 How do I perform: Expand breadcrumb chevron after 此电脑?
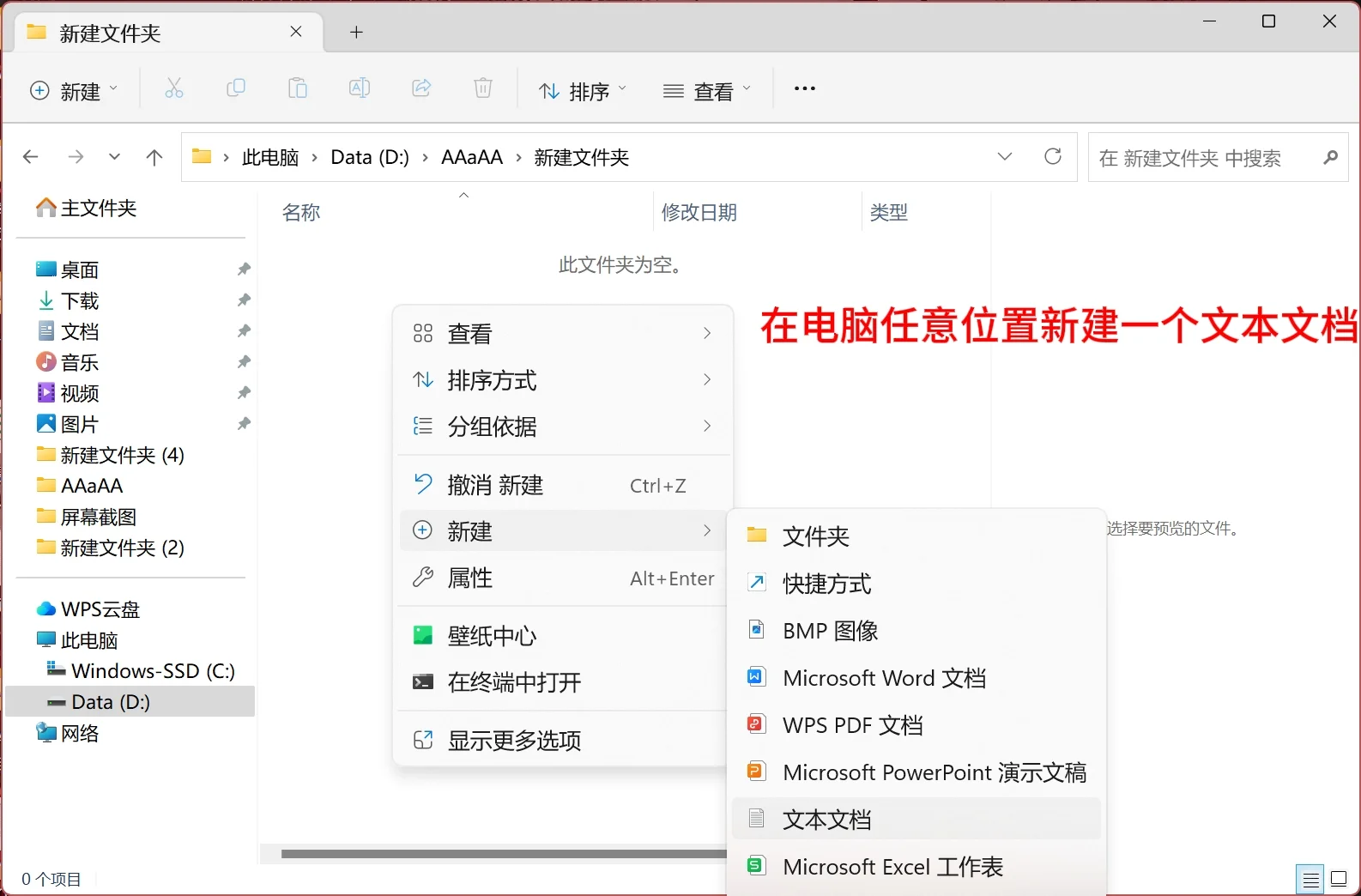click(x=314, y=158)
